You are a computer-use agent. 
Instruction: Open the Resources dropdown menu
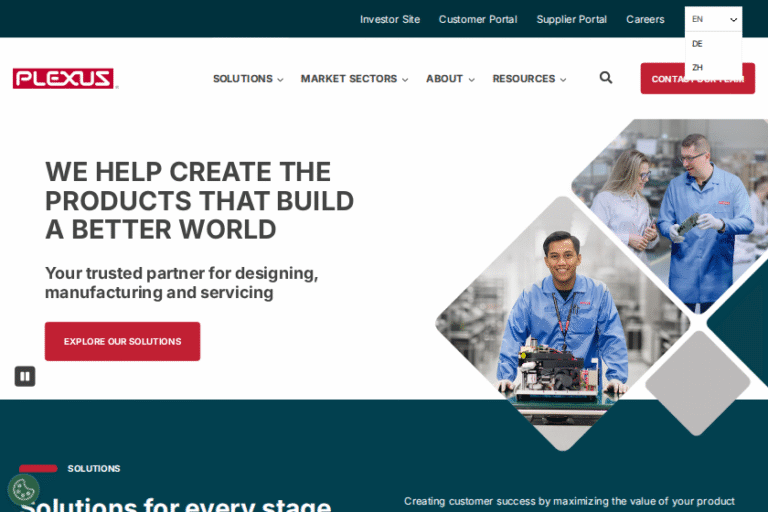pyautogui.click(x=529, y=79)
